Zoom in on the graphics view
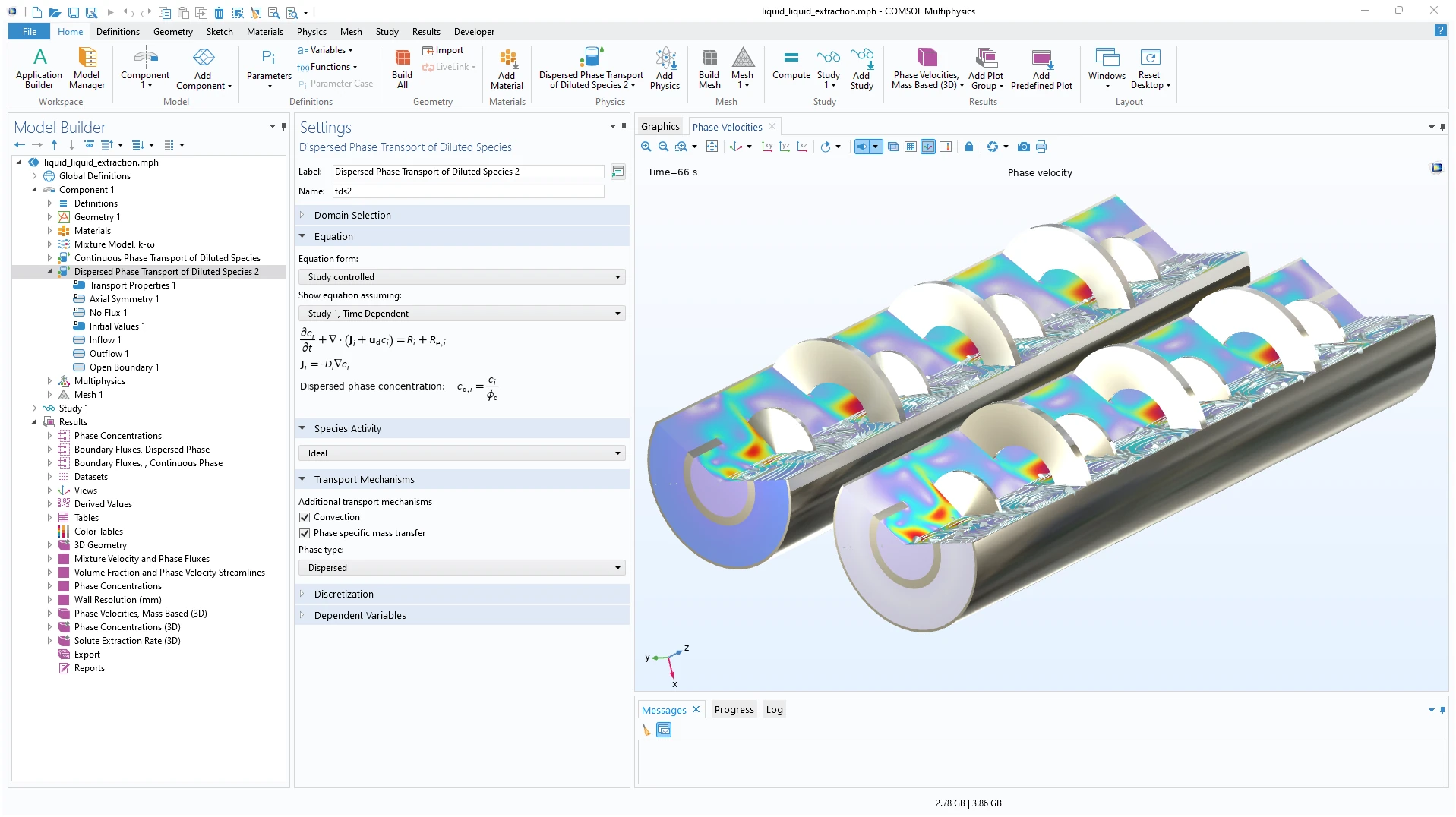The image size is (1456, 817). 646,147
